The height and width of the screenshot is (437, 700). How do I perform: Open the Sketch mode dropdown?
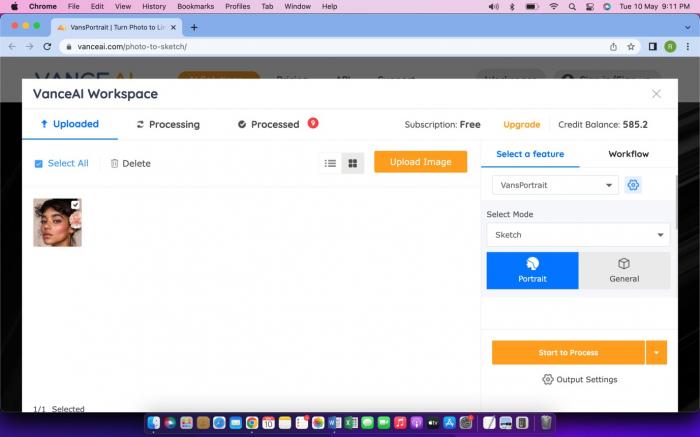(578, 235)
